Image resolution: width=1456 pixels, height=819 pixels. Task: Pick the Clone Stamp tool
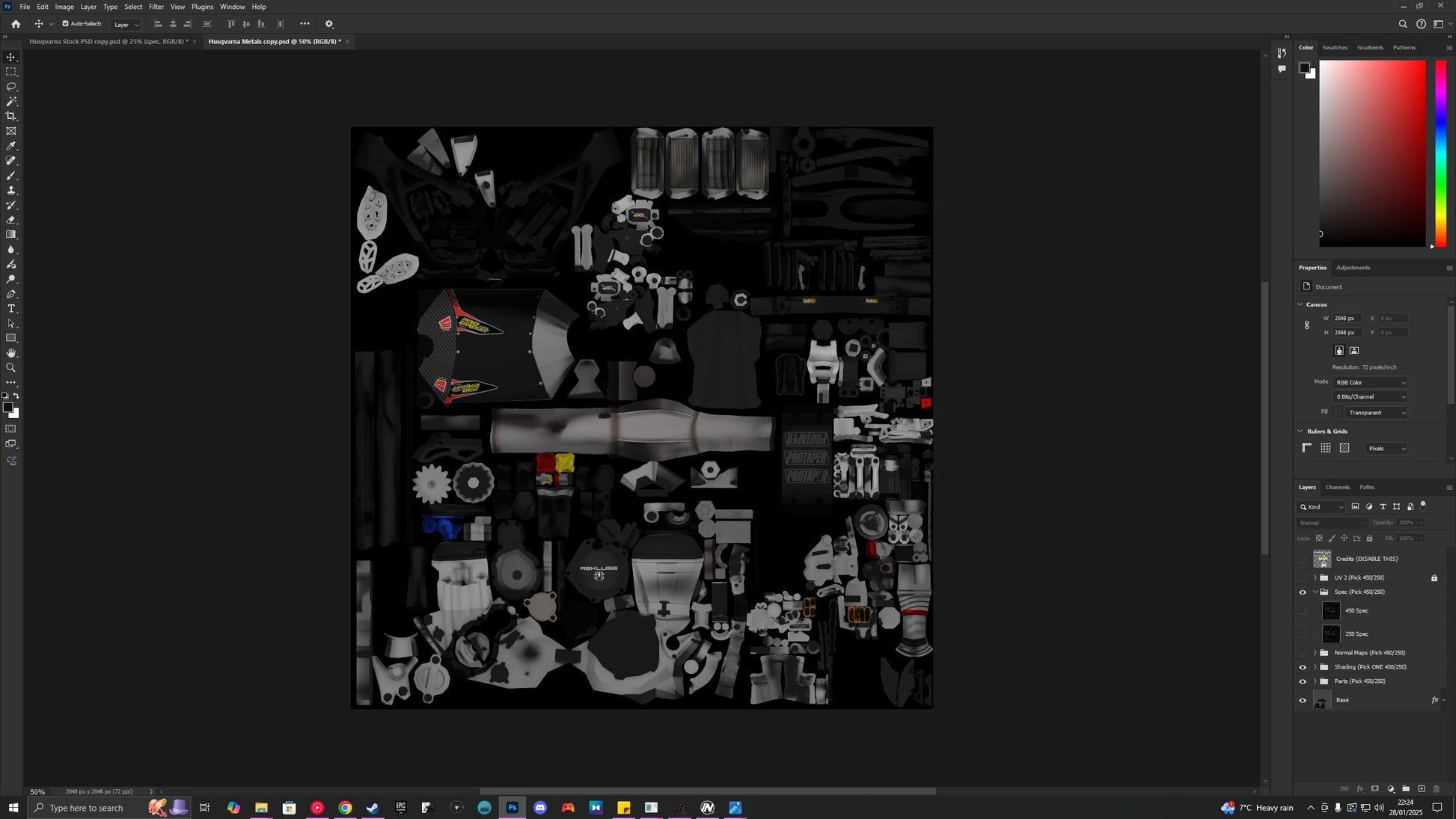[11, 191]
